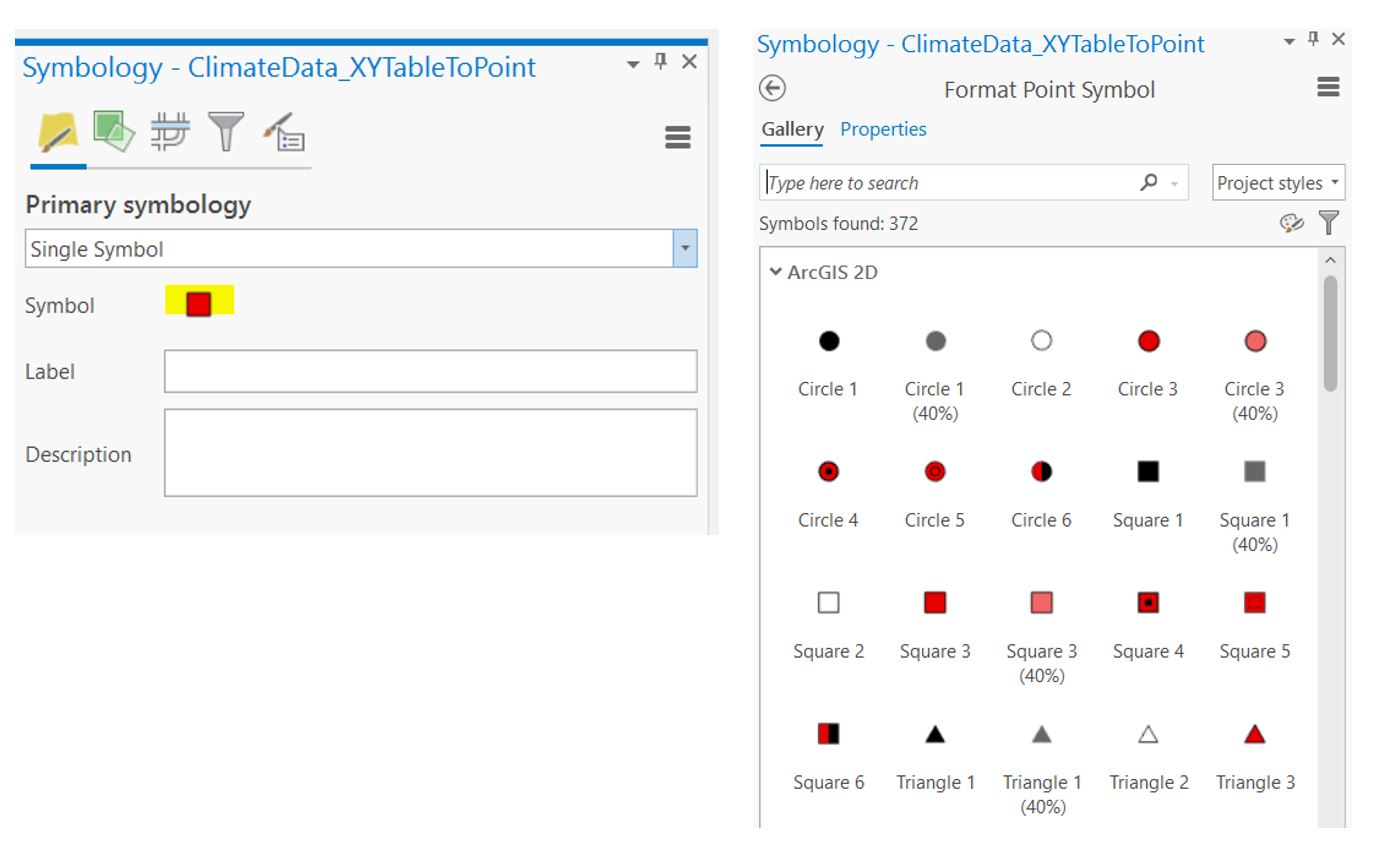Collapse the ArcGIS 2D group
1379x857 pixels.
click(776, 272)
